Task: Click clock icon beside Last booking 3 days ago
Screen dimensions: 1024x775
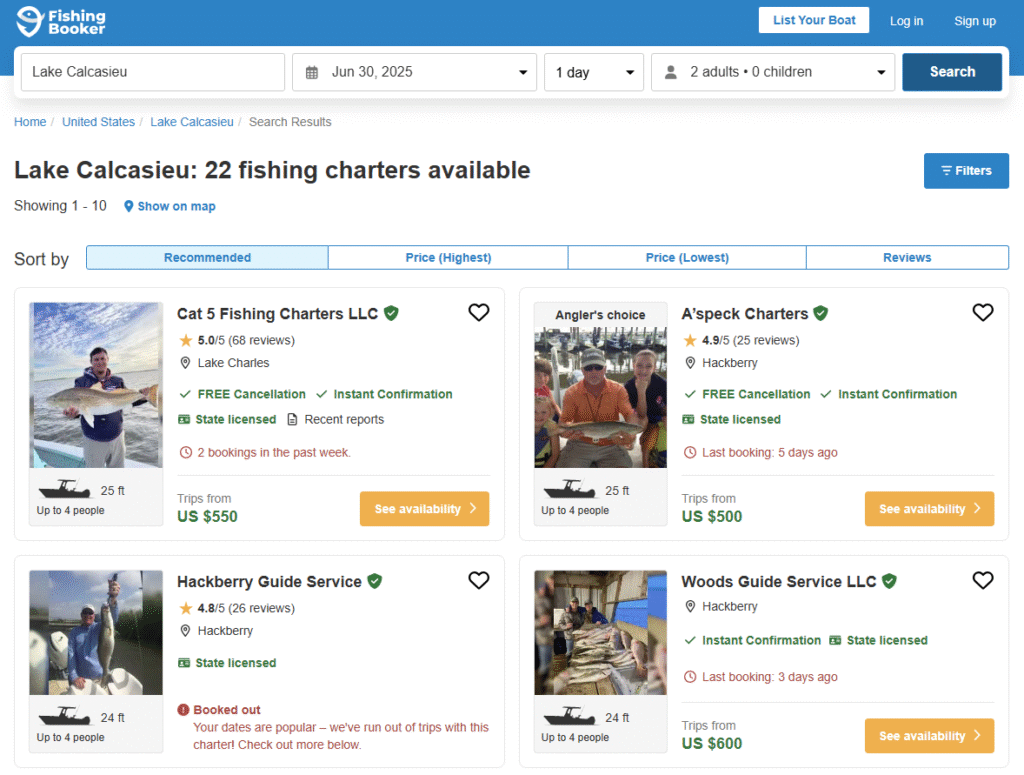Action: [690, 677]
